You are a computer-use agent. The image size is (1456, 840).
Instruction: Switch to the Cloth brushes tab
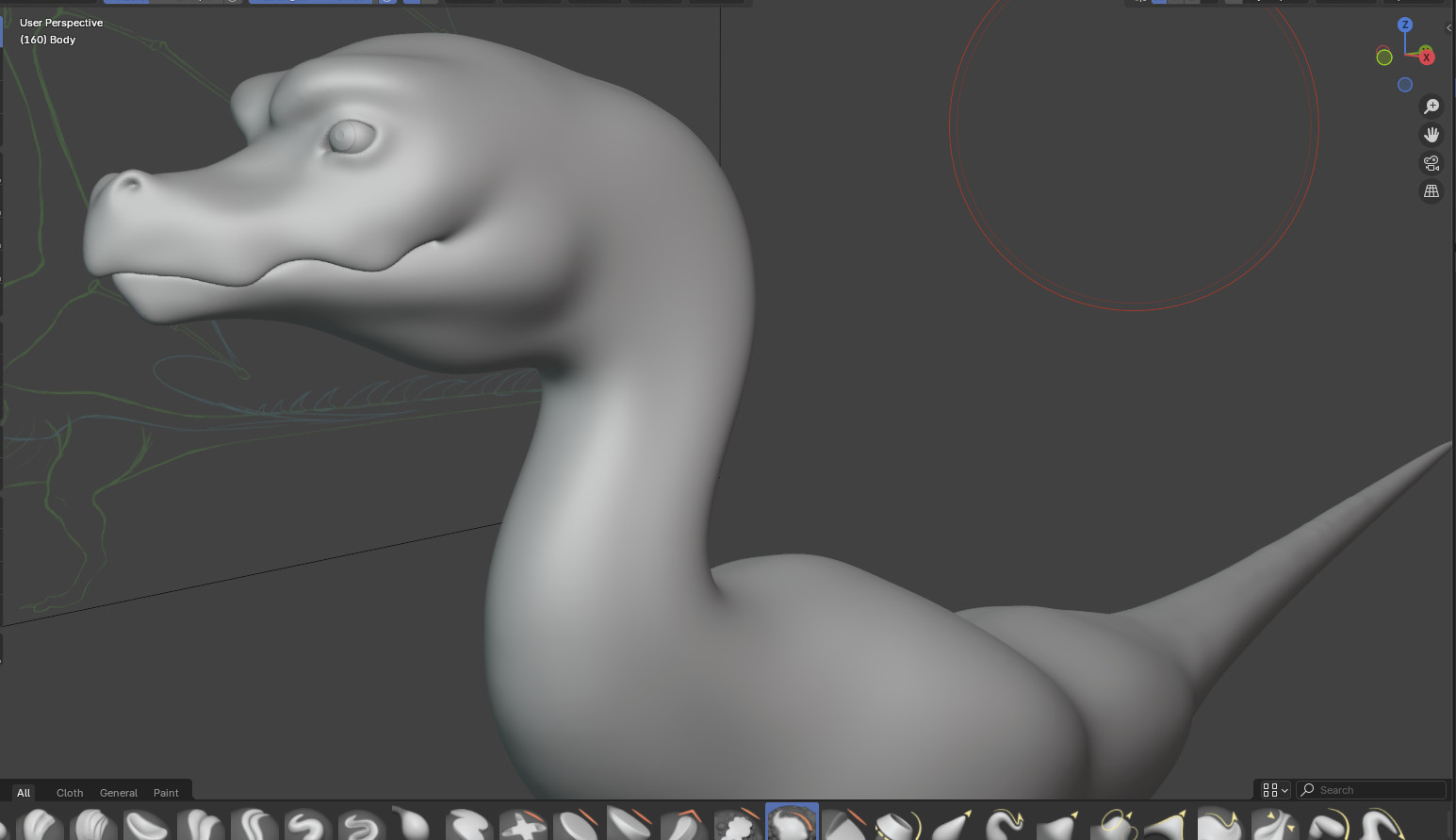70,793
